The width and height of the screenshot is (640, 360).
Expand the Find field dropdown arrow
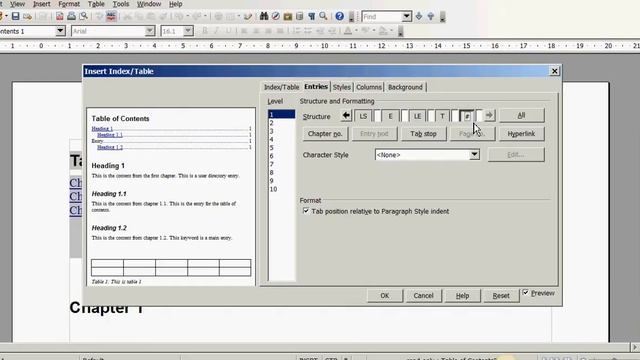pyautogui.click(x=407, y=16)
